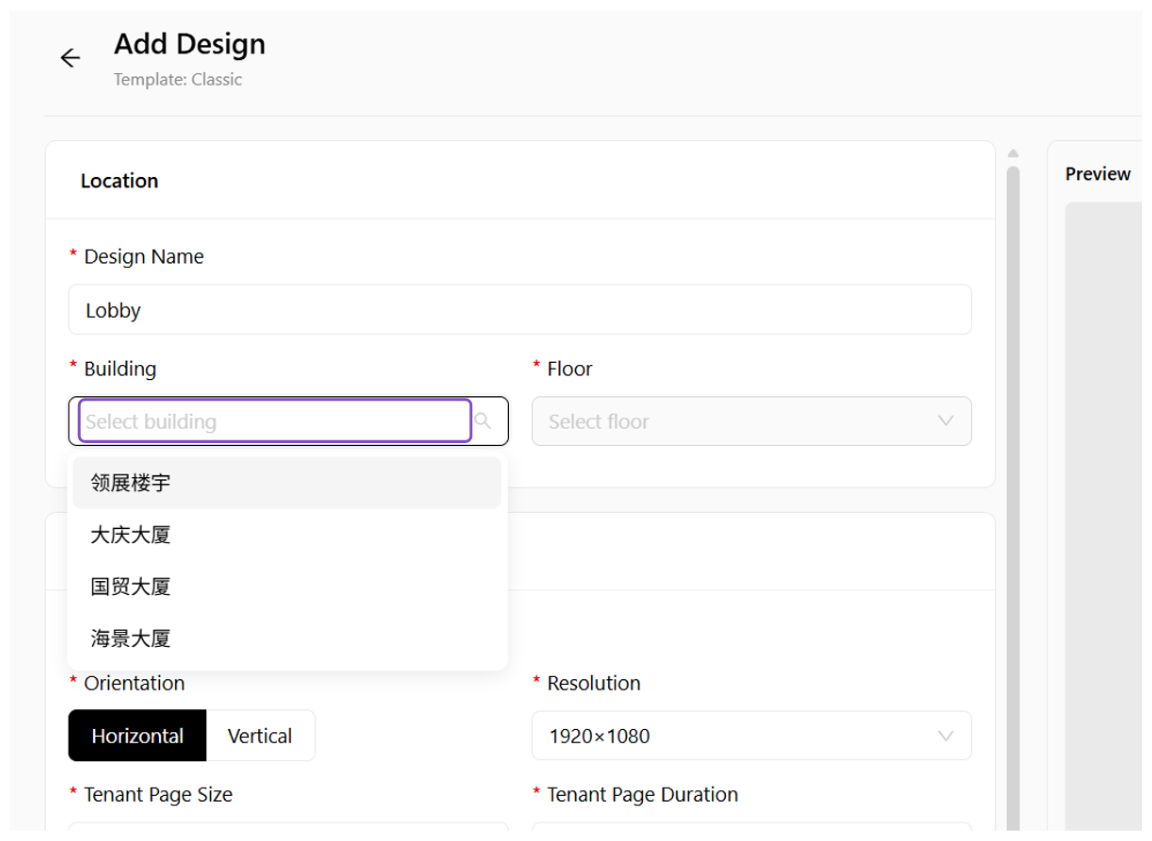Choose 国贸大厦 from building list
The width and height of the screenshot is (1152, 841).
pos(287,586)
